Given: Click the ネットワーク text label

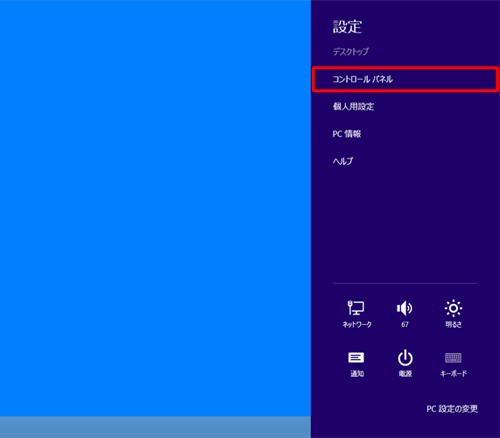Looking at the screenshot, I should coord(357,324).
